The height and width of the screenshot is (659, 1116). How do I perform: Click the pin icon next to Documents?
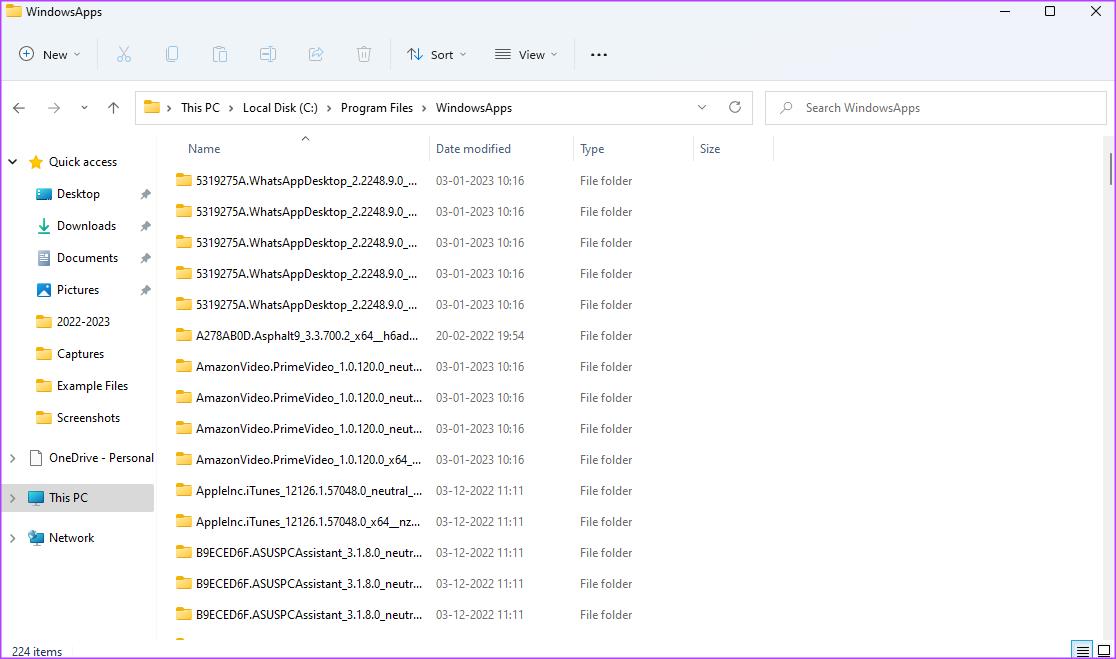point(145,258)
